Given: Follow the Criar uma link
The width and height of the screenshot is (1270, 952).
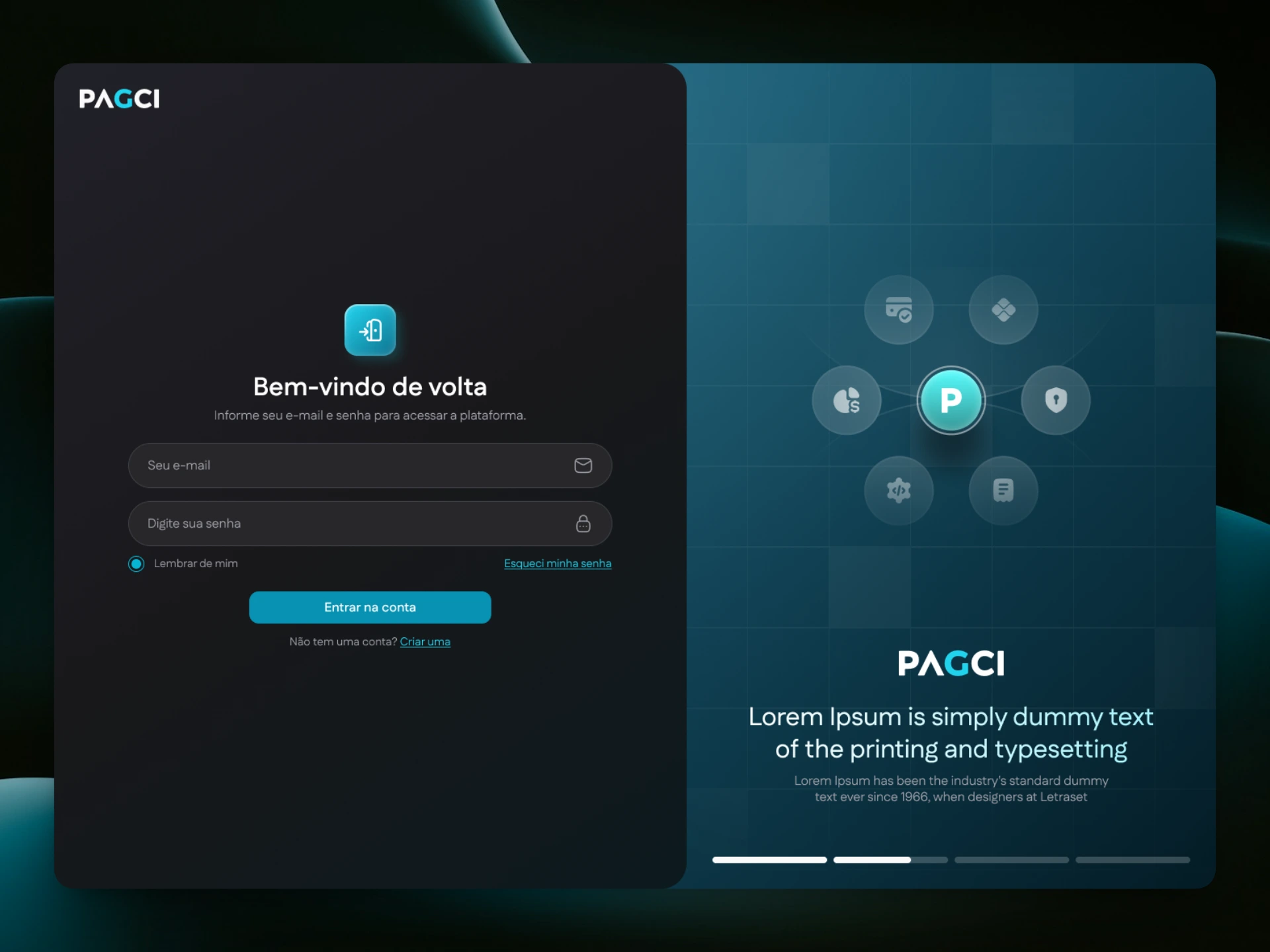Looking at the screenshot, I should 425,641.
